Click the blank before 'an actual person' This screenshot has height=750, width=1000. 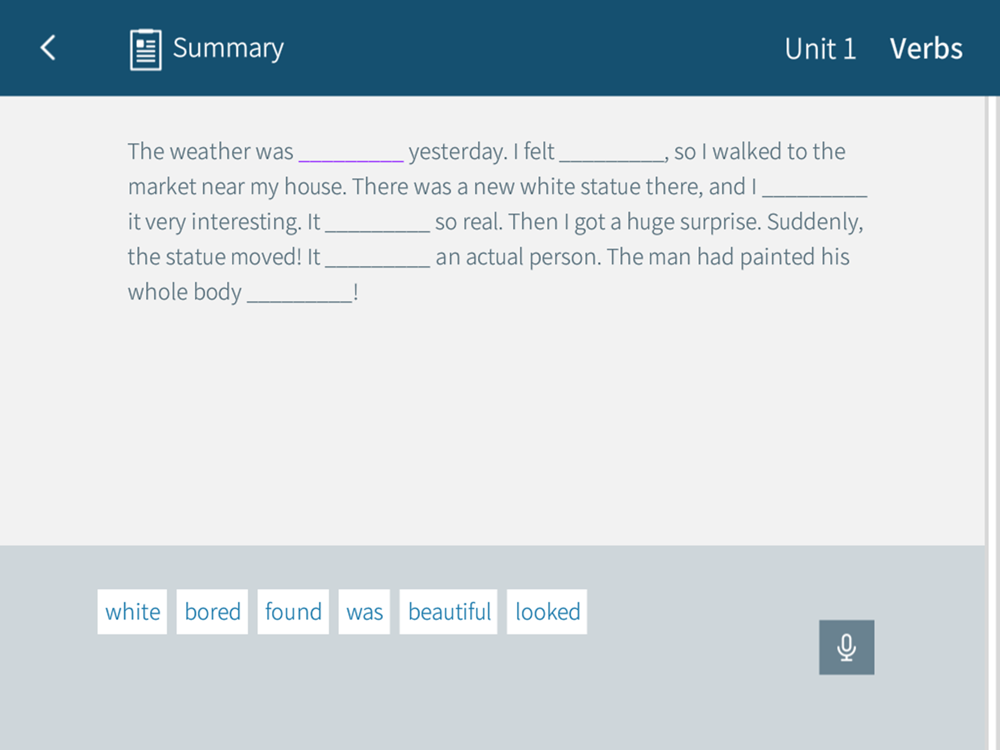click(x=378, y=258)
